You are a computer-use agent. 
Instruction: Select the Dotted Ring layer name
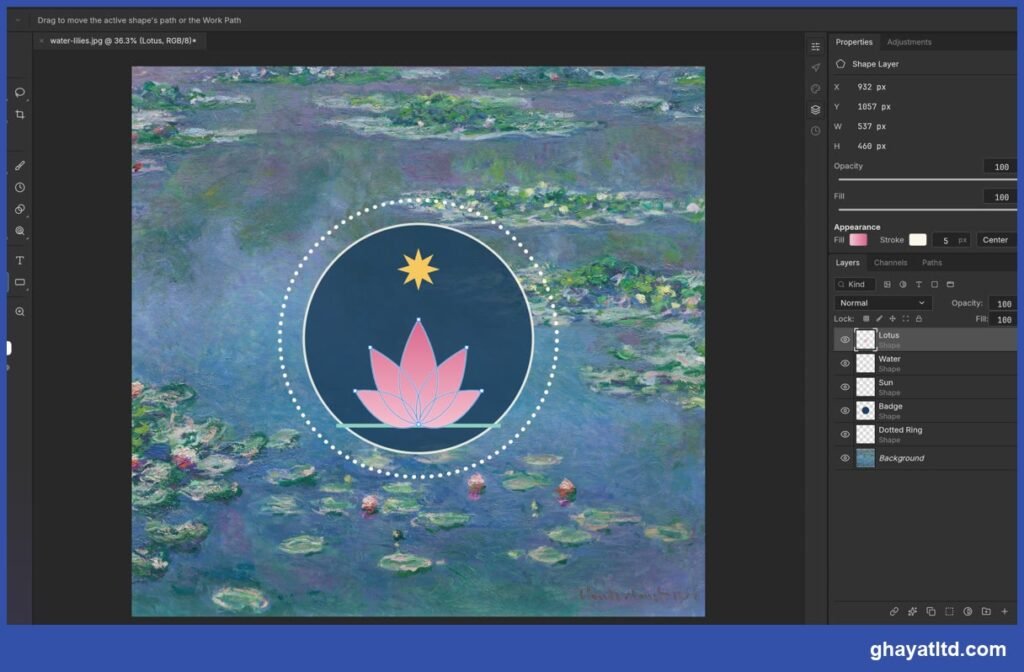pos(900,430)
